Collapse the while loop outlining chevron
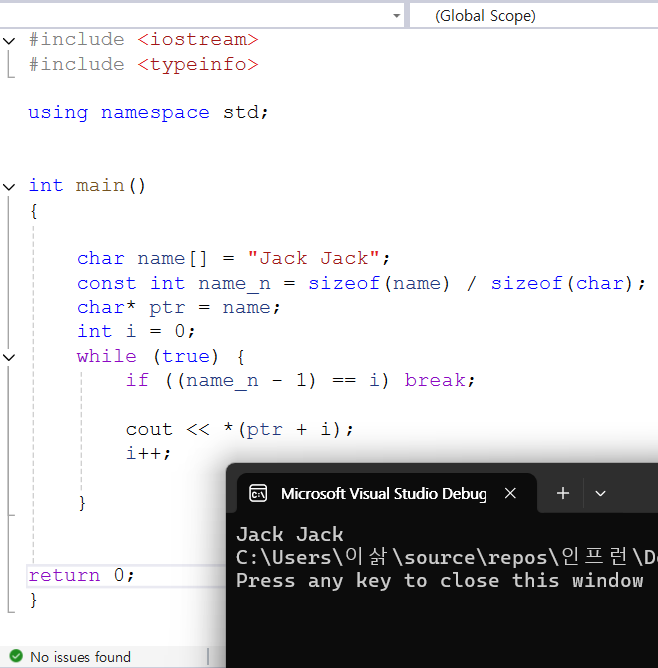658x668 pixels. 9,357
